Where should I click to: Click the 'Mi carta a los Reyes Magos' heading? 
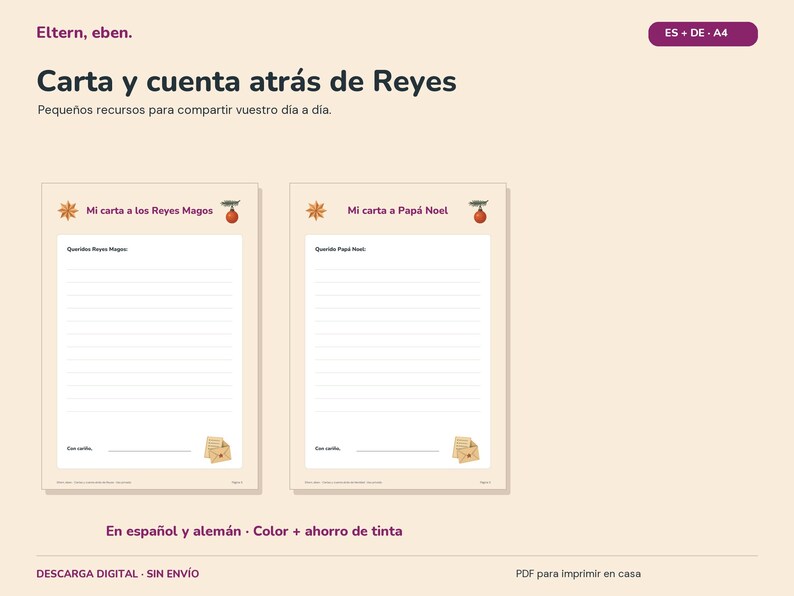[x=149, y=211]
